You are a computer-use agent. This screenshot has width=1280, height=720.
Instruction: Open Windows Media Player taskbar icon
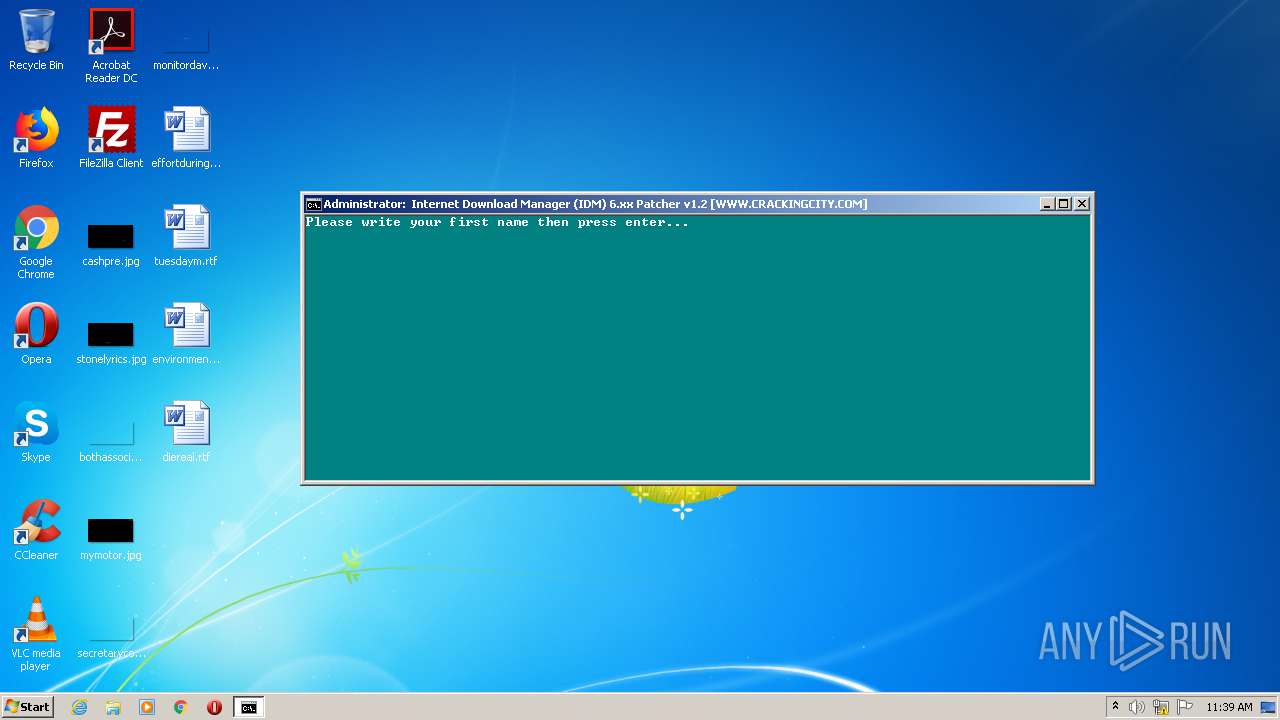pyautogui.click(x=147, y=707)
